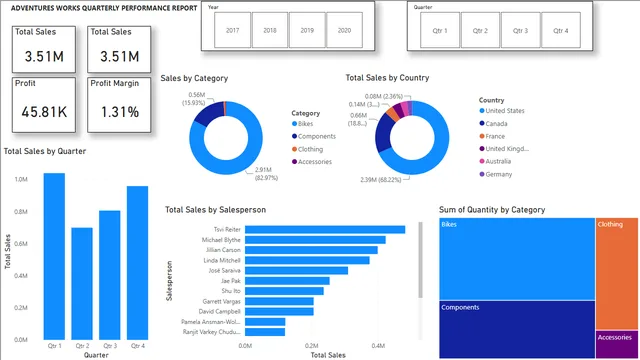Click the report title text at top
Screen dimensions: 640x360
point(104,8)
